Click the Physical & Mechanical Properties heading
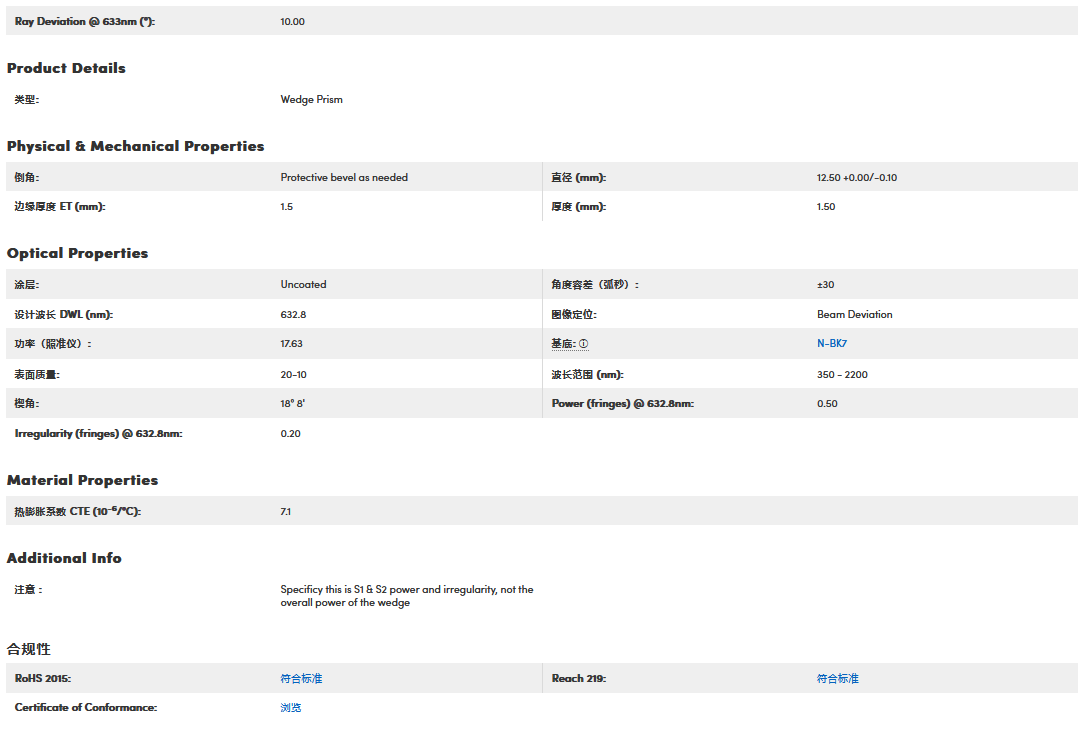1082x732 pixels. pos(135,146)
